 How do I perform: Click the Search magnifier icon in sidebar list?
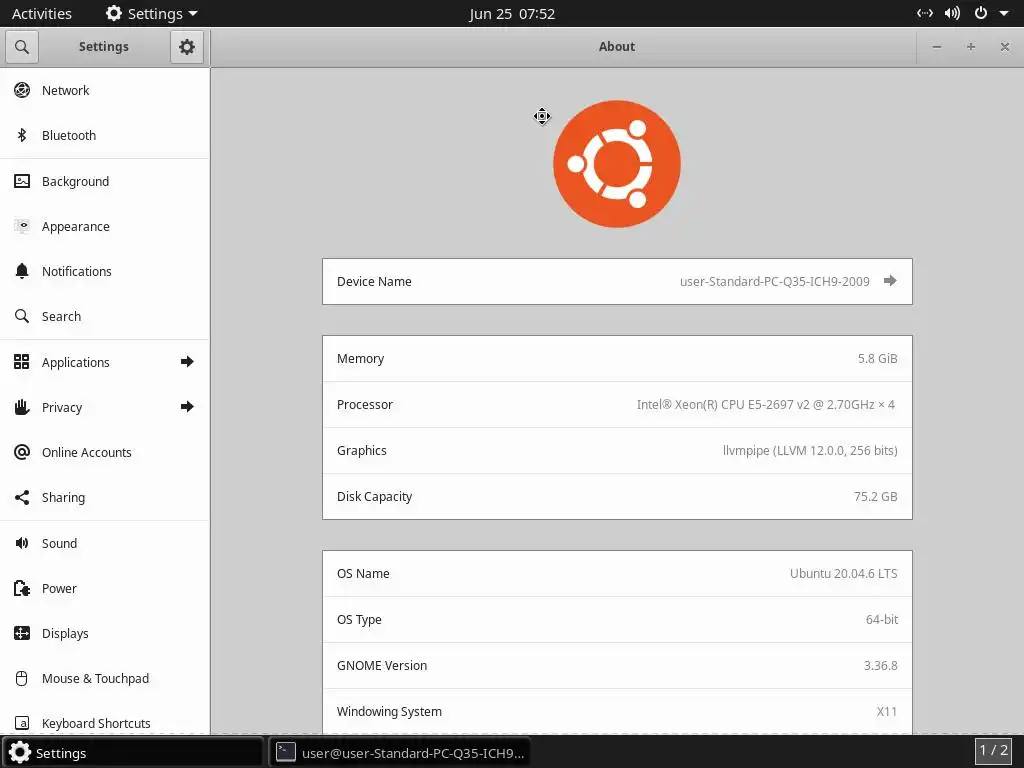22,316
